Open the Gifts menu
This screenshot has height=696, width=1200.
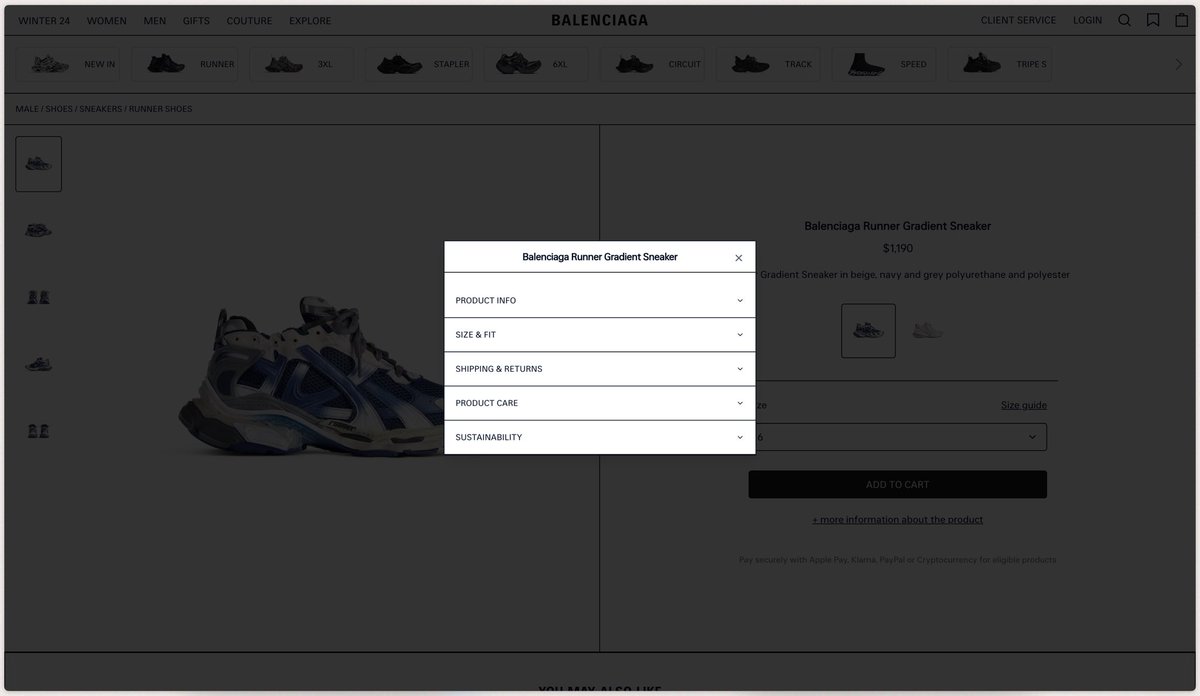(196, 21)
